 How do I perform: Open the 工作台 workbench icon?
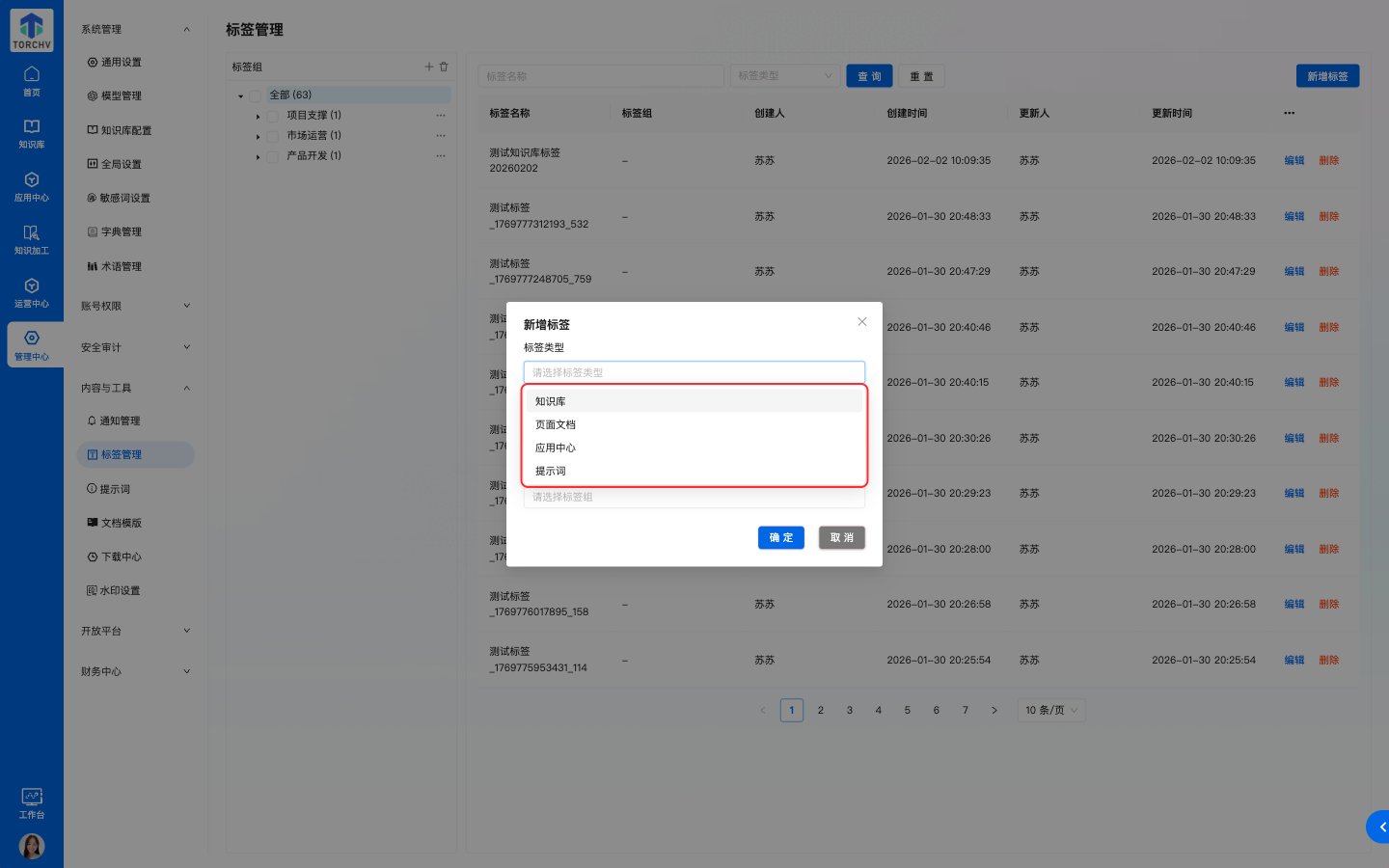pyautogui.click(x=32, y=802)
